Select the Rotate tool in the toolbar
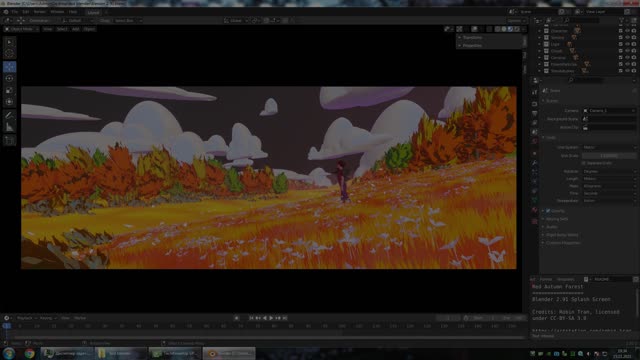This screenshot has width=640, height=360. 9,78
